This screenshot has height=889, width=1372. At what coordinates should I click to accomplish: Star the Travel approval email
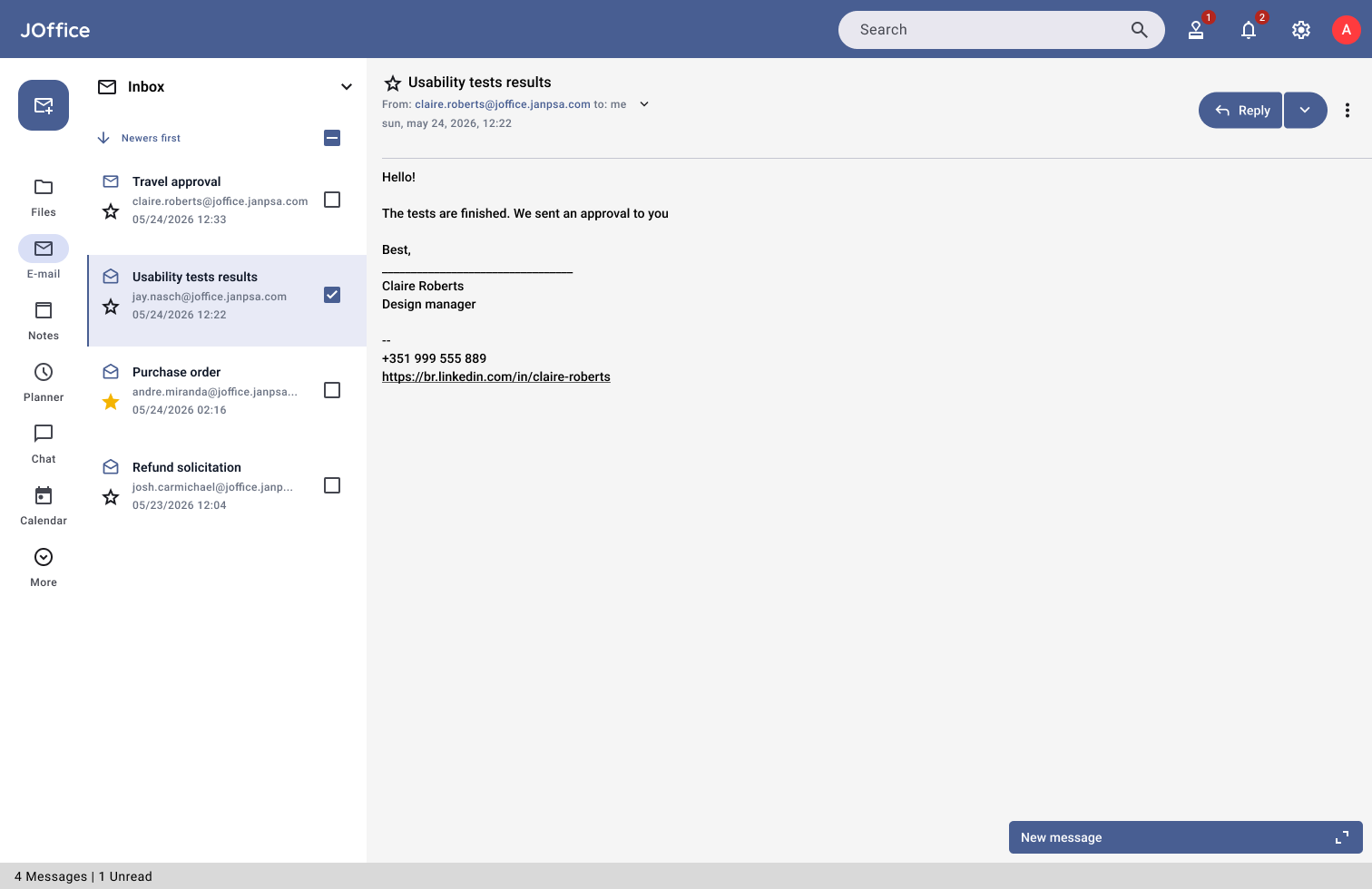click(111, 211)
